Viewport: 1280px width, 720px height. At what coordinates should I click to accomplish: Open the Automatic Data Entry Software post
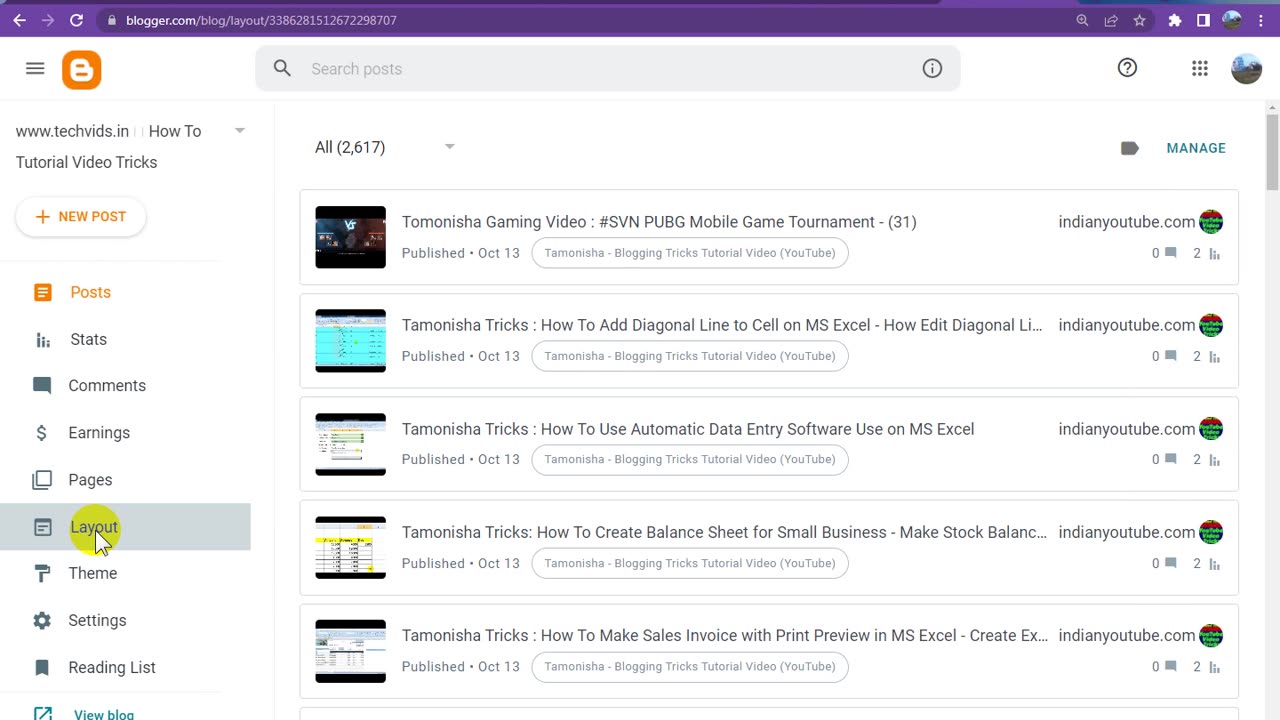pos(688,429)
